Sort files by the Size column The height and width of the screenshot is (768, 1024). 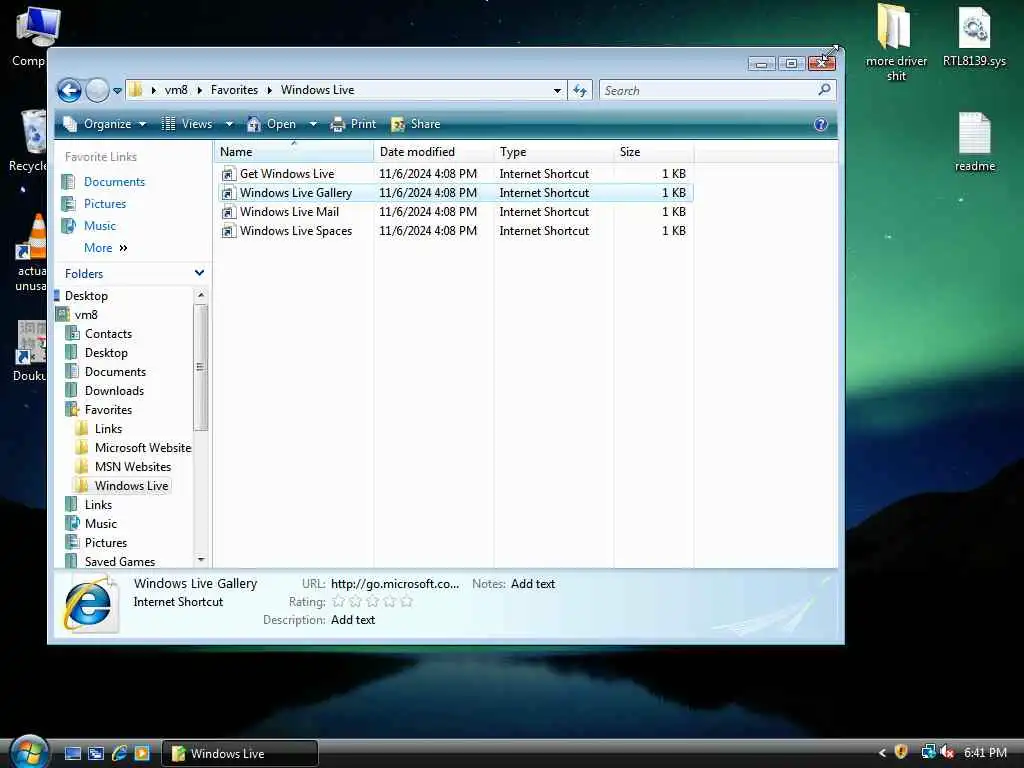pos(654,152)
